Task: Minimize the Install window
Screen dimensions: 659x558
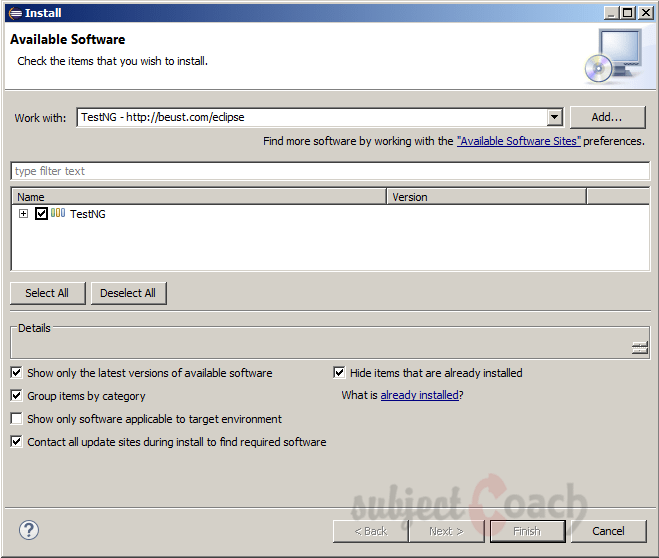Action: click(x=612, y=13)
